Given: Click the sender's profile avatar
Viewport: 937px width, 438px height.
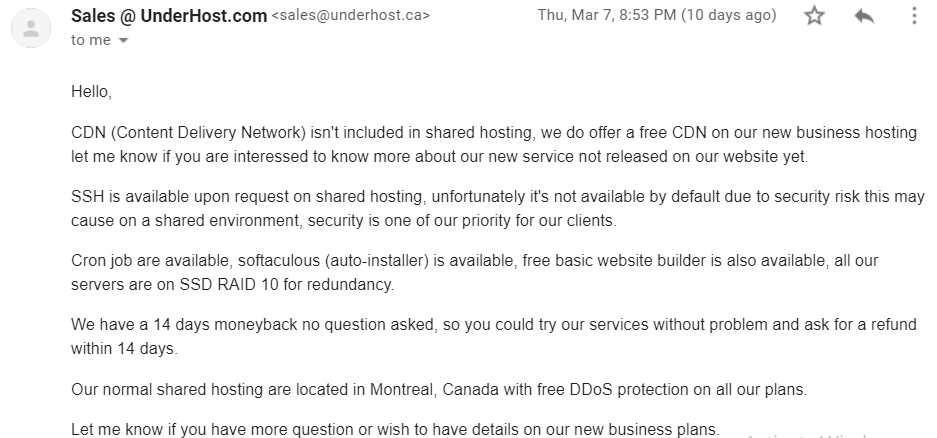Looking at the screenshot, I should pos(31,28).
